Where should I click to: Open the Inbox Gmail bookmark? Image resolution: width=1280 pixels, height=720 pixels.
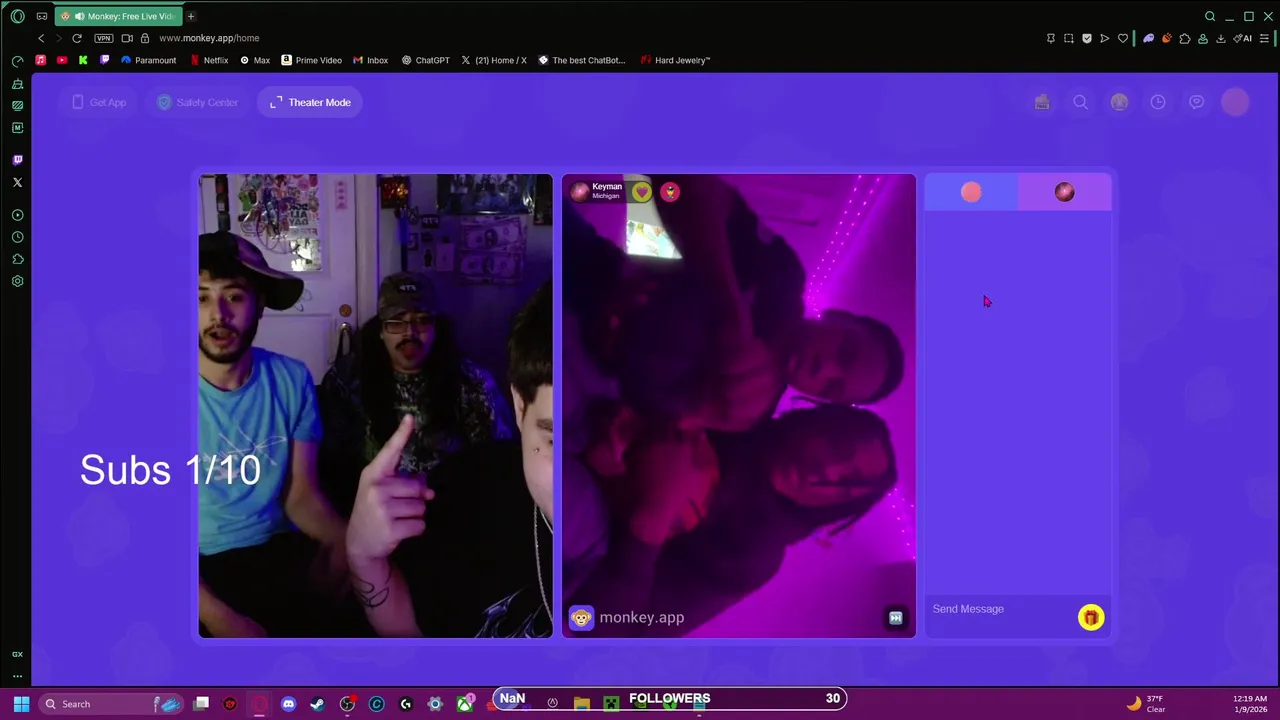click(370, 60)
